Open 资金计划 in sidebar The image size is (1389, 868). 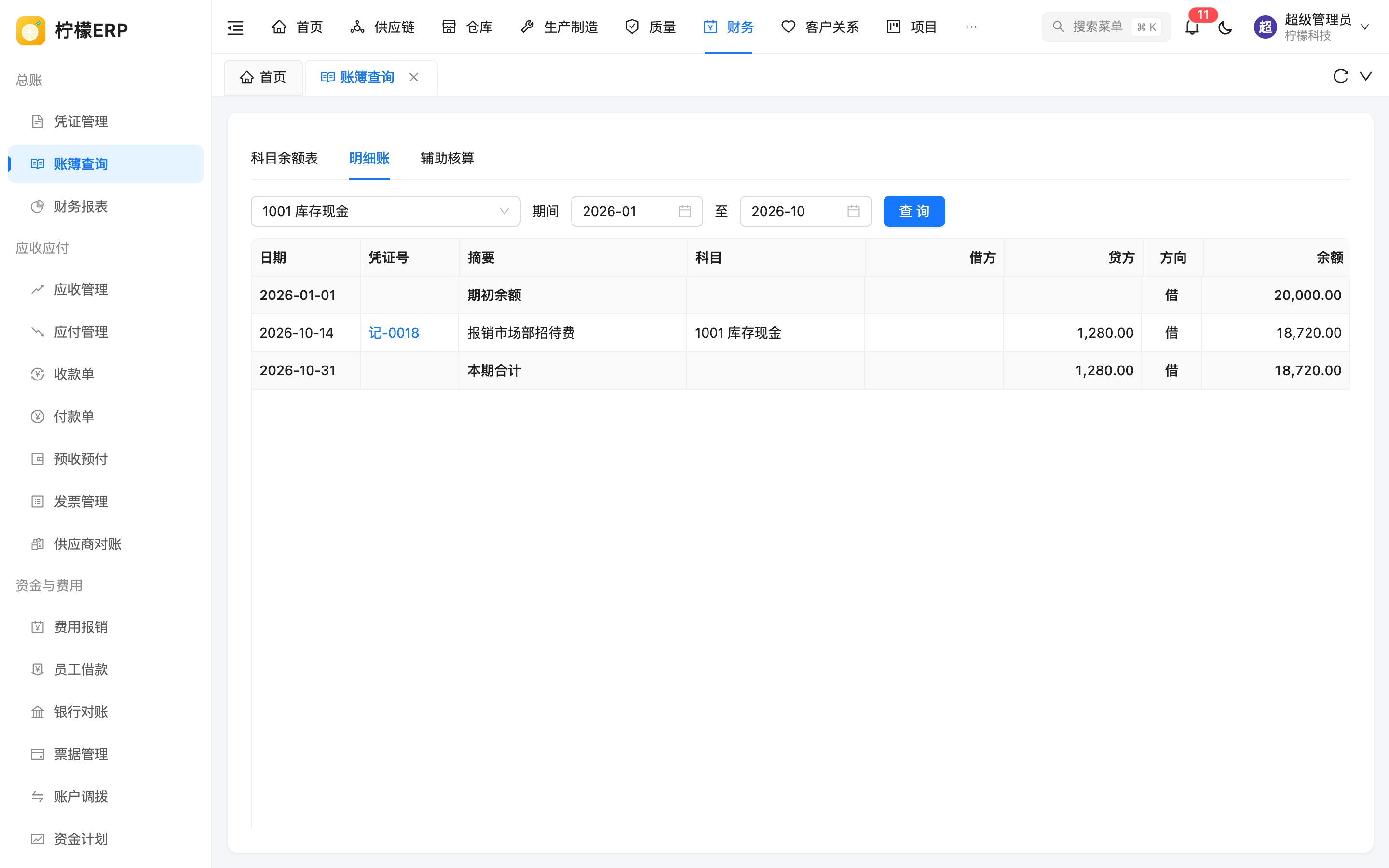click(106, 839)
